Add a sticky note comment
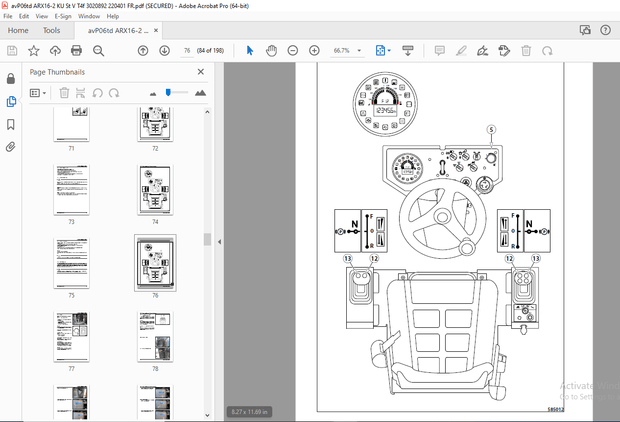 click(440, 51)
